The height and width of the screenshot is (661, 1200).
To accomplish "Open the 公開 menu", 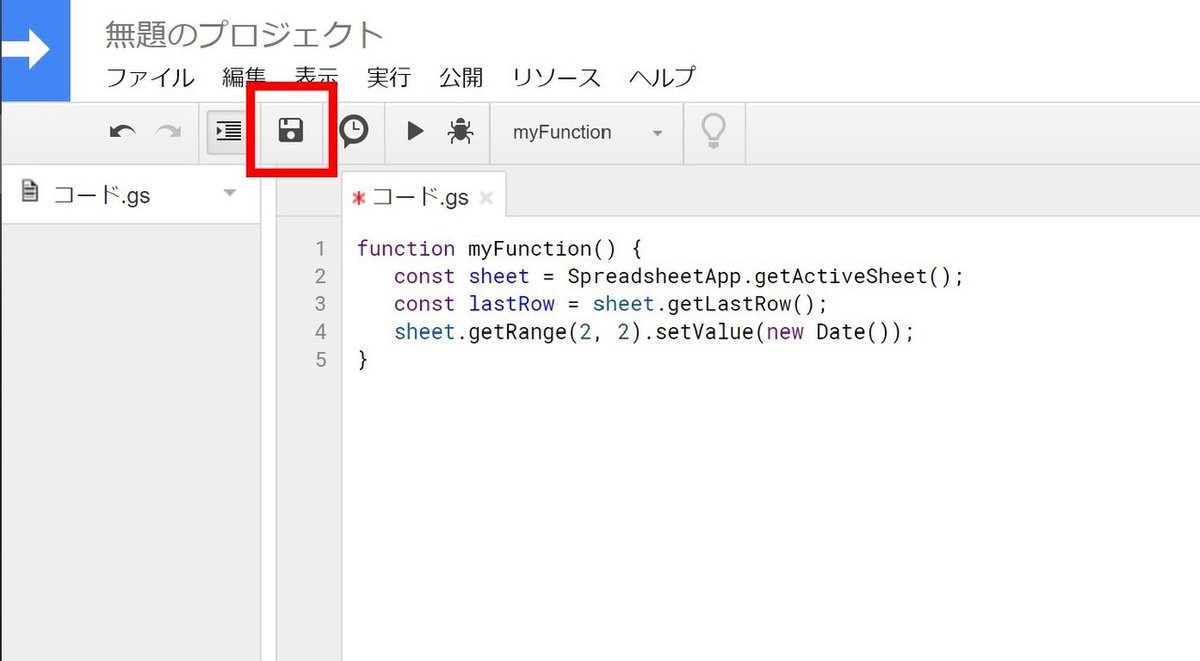I will click(460, 77).
